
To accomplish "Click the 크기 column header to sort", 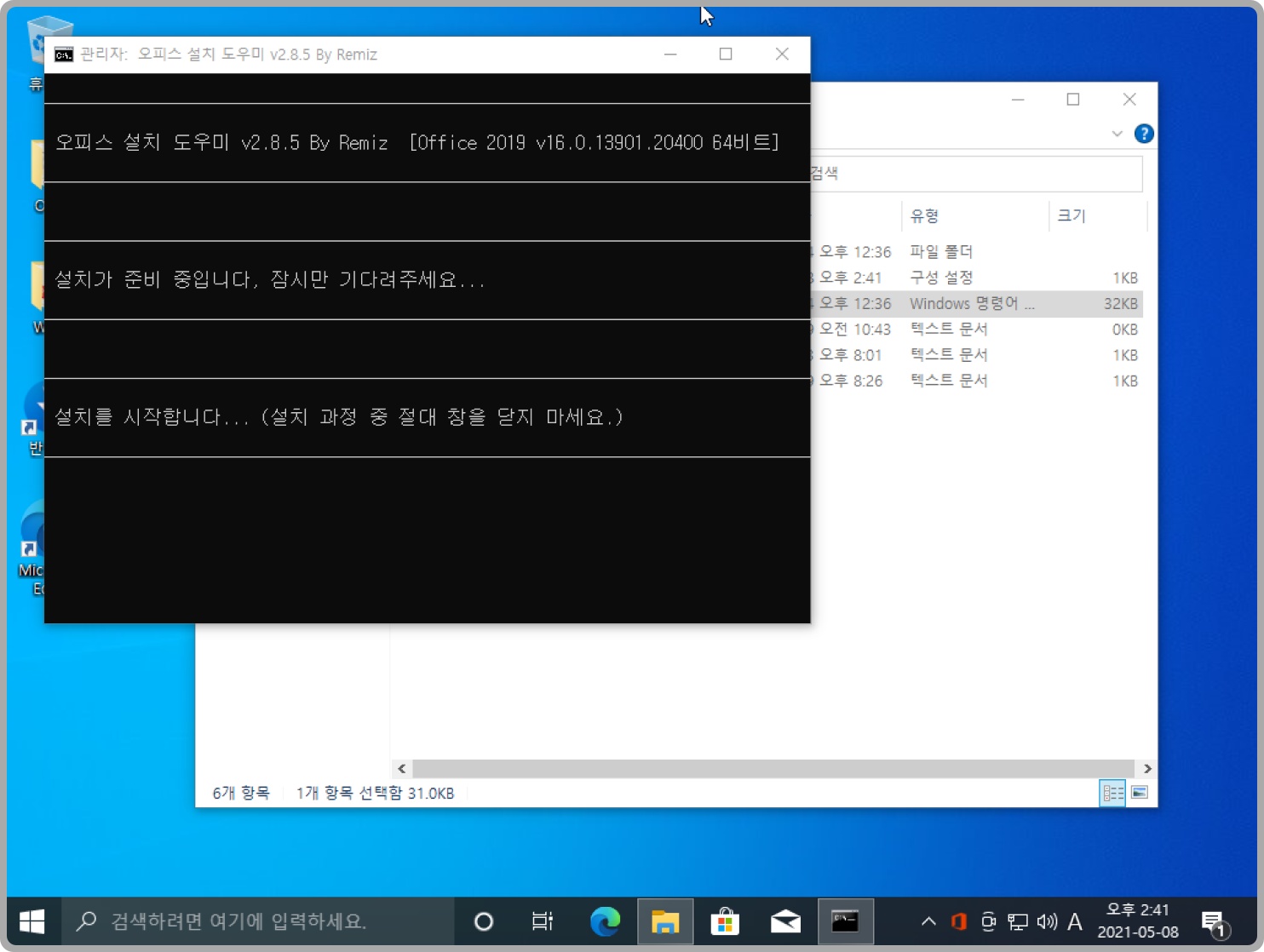I will [x=1072, y=215].
